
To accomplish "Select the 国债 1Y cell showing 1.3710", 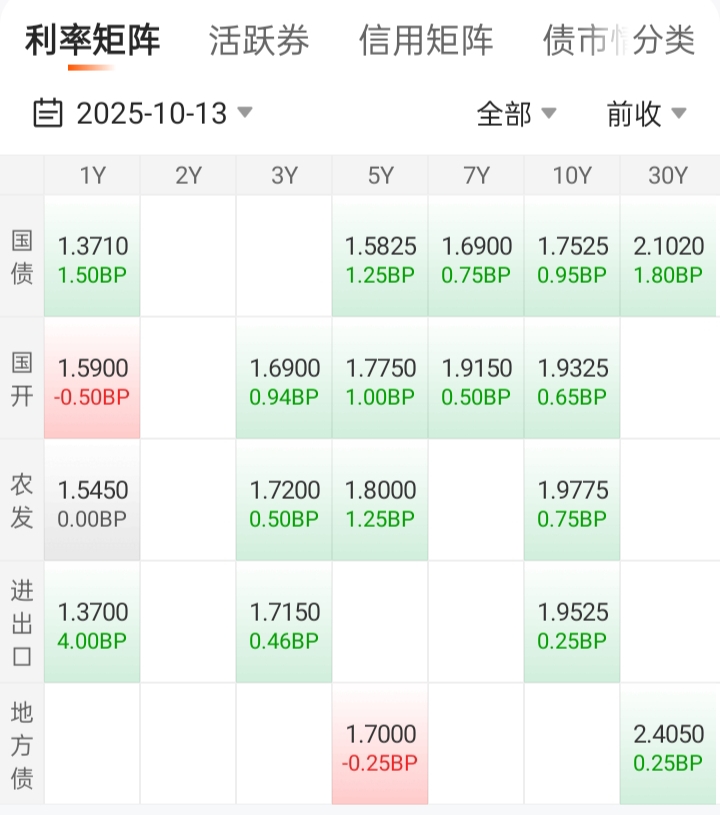I will (93, 258).
